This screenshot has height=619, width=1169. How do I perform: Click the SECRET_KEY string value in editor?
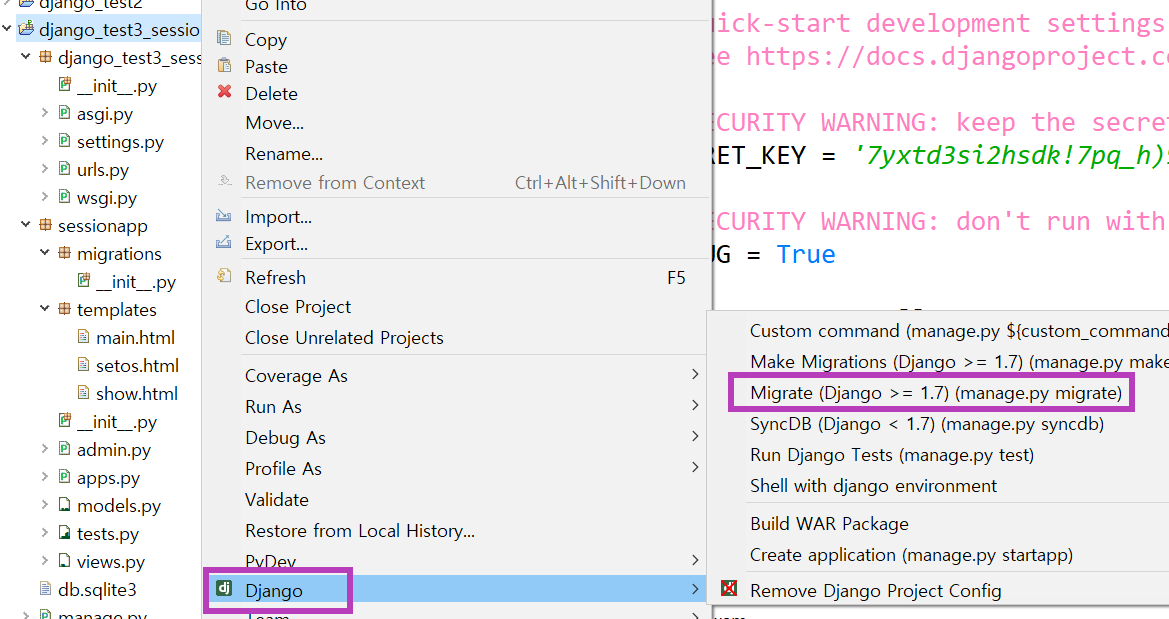click(x=1010, y=155)
